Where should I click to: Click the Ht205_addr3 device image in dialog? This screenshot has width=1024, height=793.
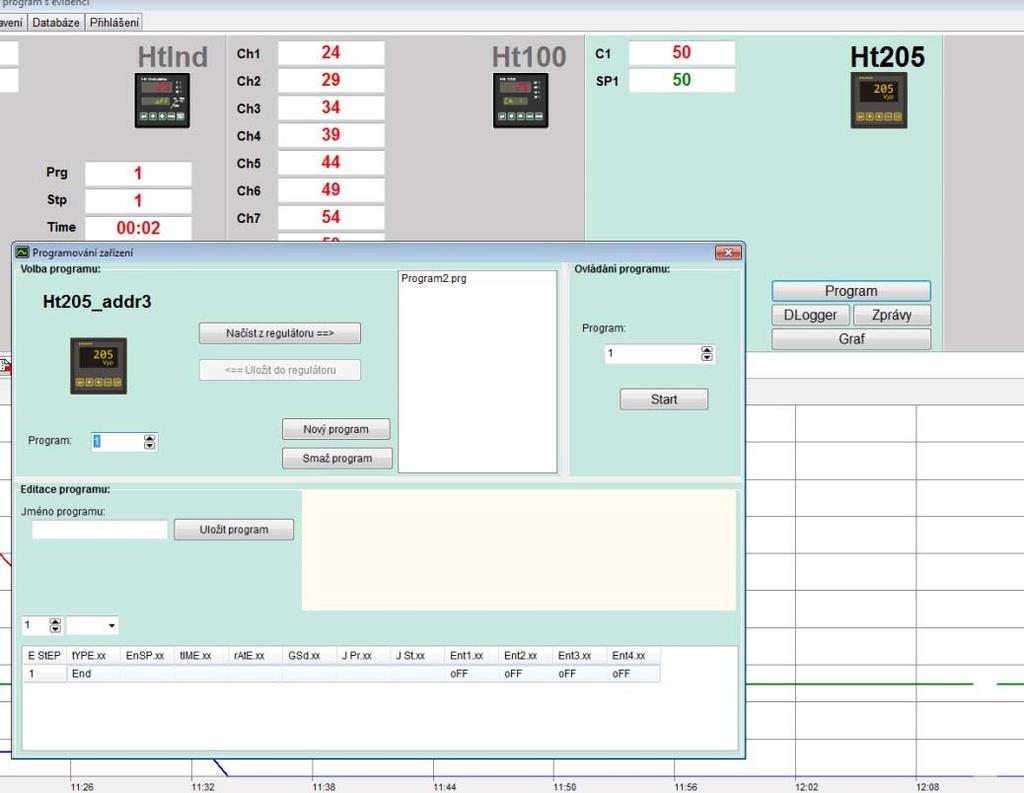pos(99,366)
